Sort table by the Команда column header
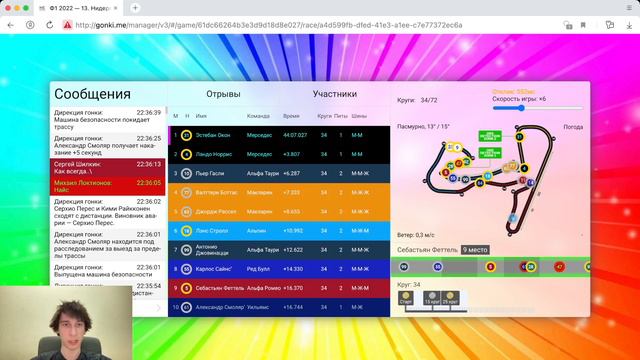The width and height of the screenshot is (640, 360). [258, 116]
